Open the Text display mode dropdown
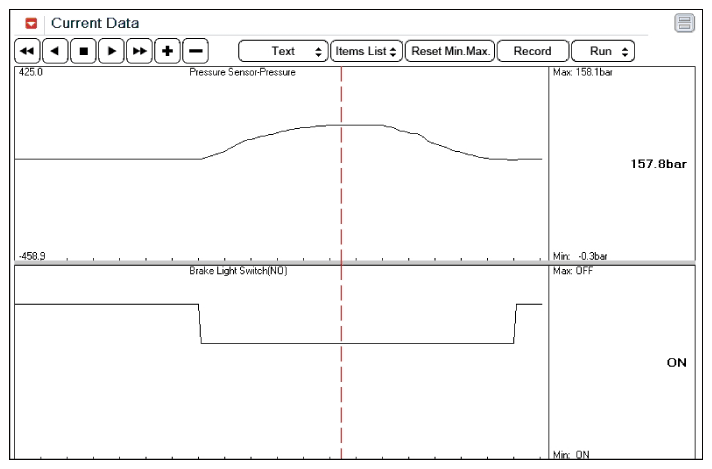The image size is (712, 469). point(283,51)
